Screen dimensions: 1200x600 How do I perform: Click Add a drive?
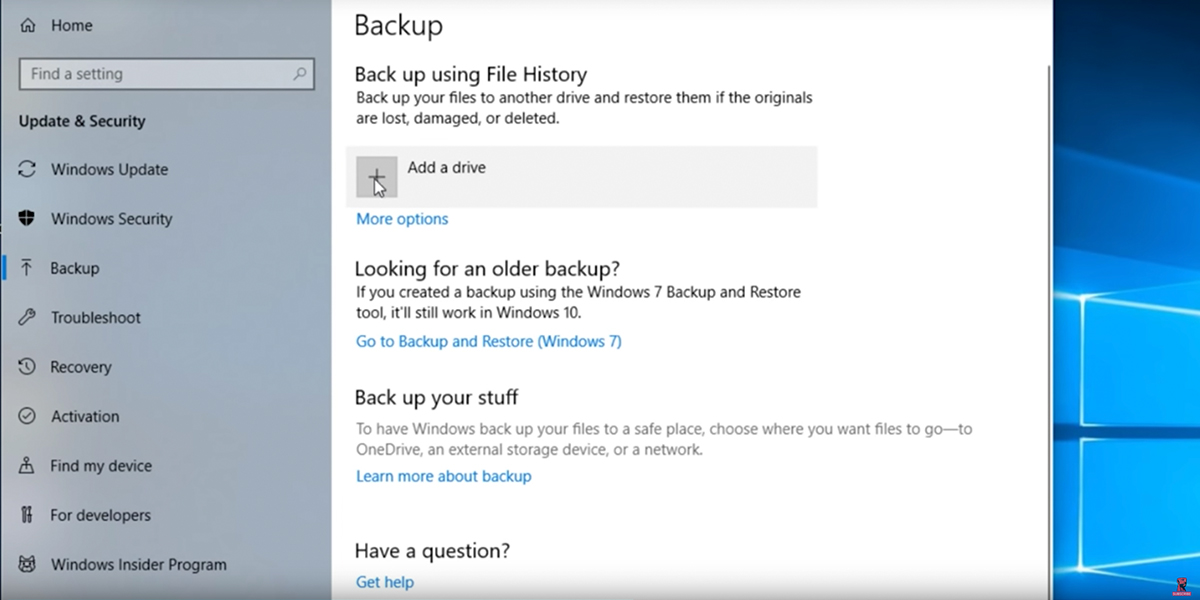446,167
